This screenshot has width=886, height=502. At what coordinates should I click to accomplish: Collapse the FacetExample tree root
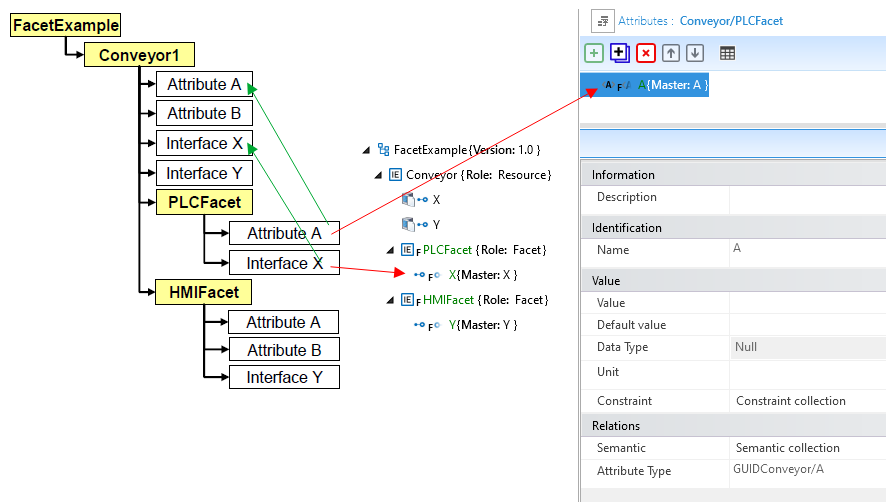pos(366,150)
